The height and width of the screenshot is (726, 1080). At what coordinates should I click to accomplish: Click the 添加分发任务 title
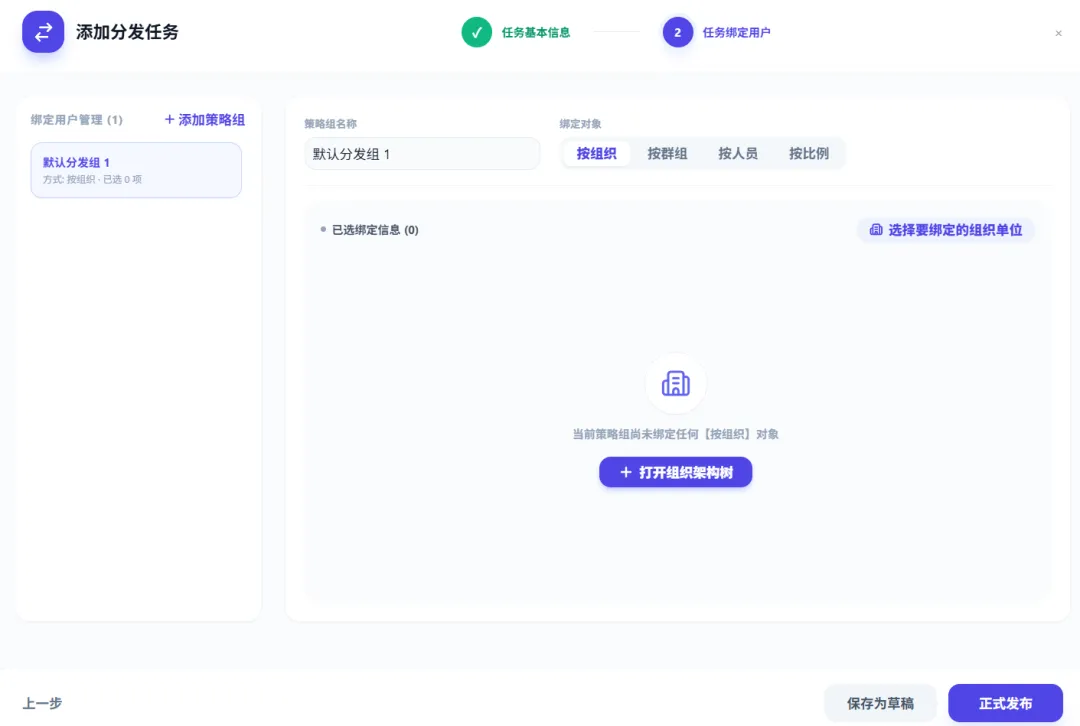[x=127, y=32]
